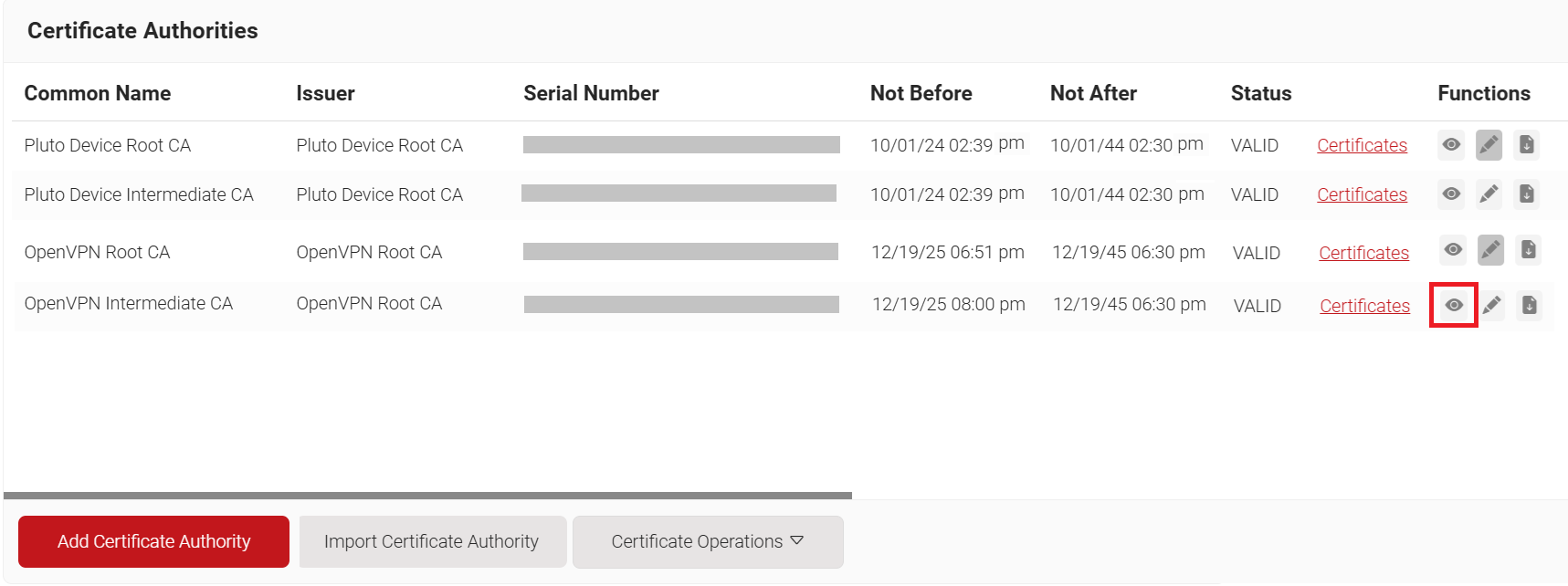Click the horizontal scrollbar below the table
The image size is (1568, 586).
coord(427,496)
